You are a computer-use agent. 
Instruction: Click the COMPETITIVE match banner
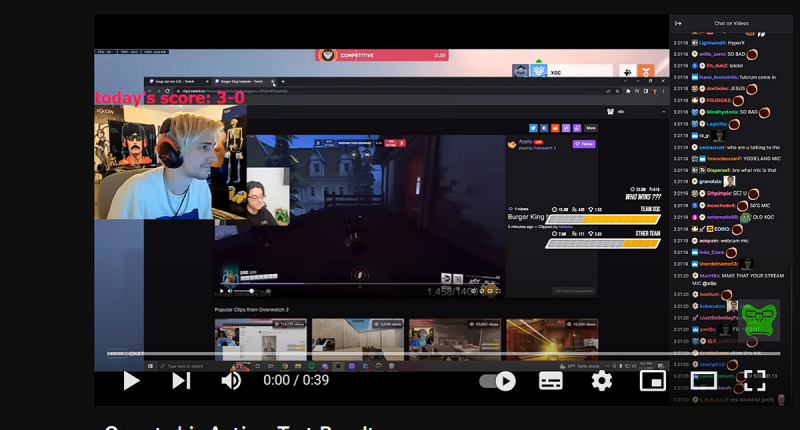tap(382, 55)
